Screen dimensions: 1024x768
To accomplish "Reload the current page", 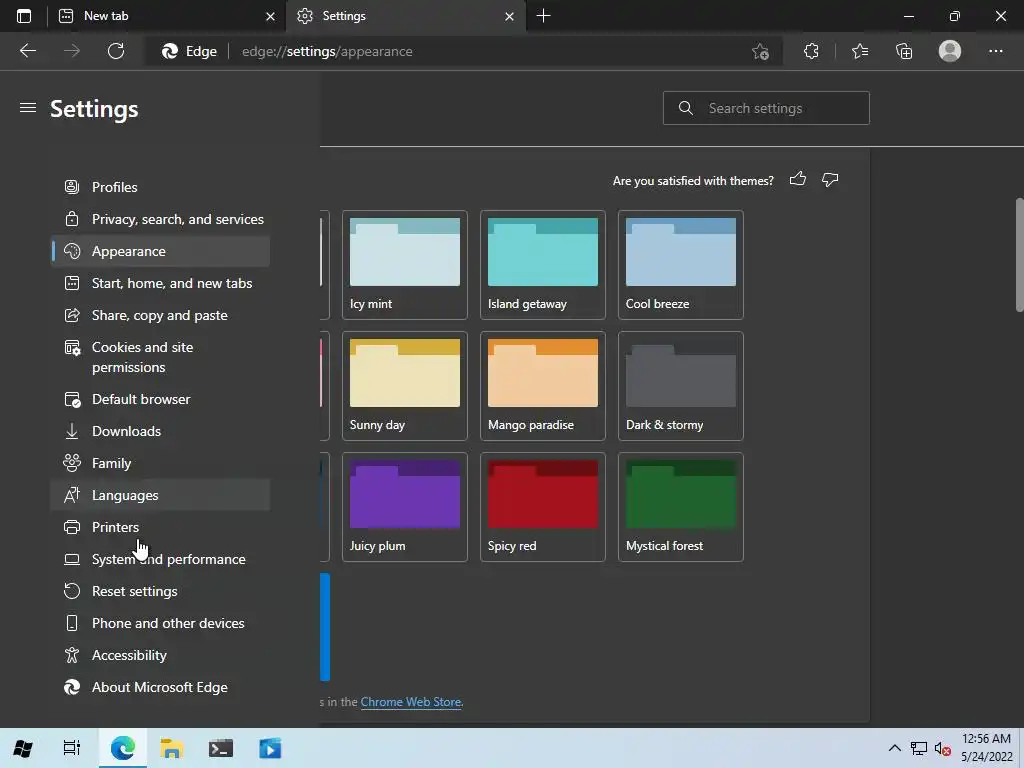I will 116,51.
